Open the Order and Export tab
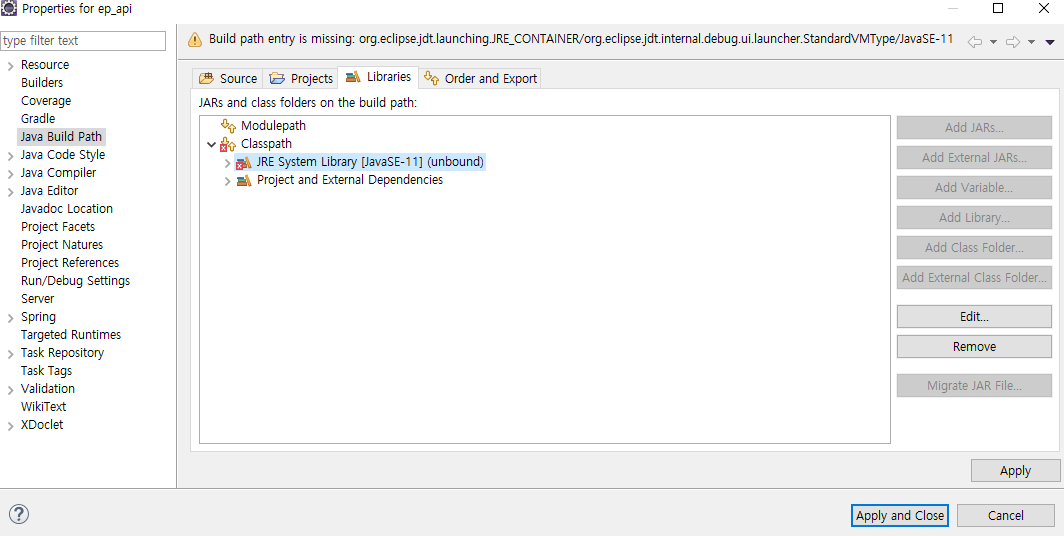The image size is (1064, 536). pyautogui.click(x=480, y=79)
